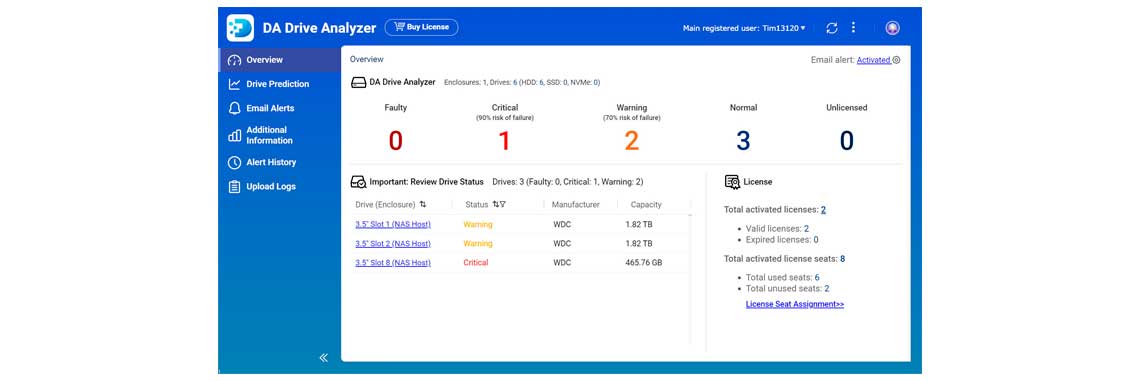Open 3.5" Slot 8 (NAS Host) link
Image resolution: width=1140 pixels, height=381 pixels.
(393, 262)
